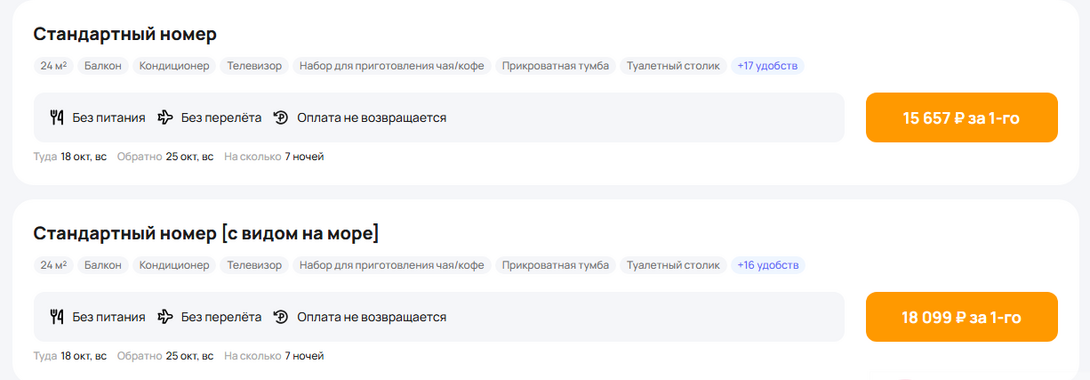Click the Туалетный столик tag in sea view room

click(x=673, y=265)
